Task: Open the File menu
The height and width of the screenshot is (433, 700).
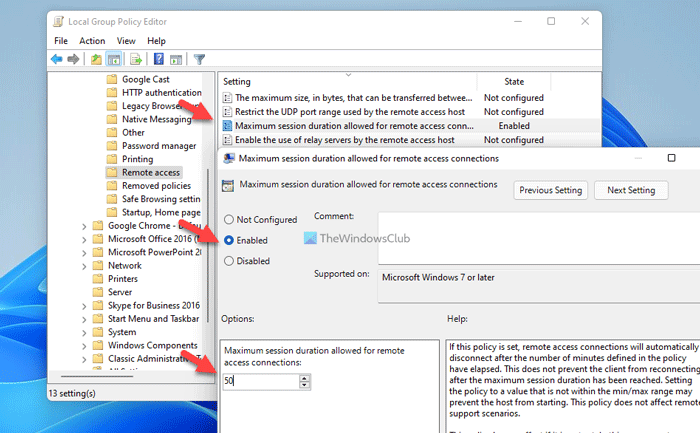Action: tap(61, 41)
